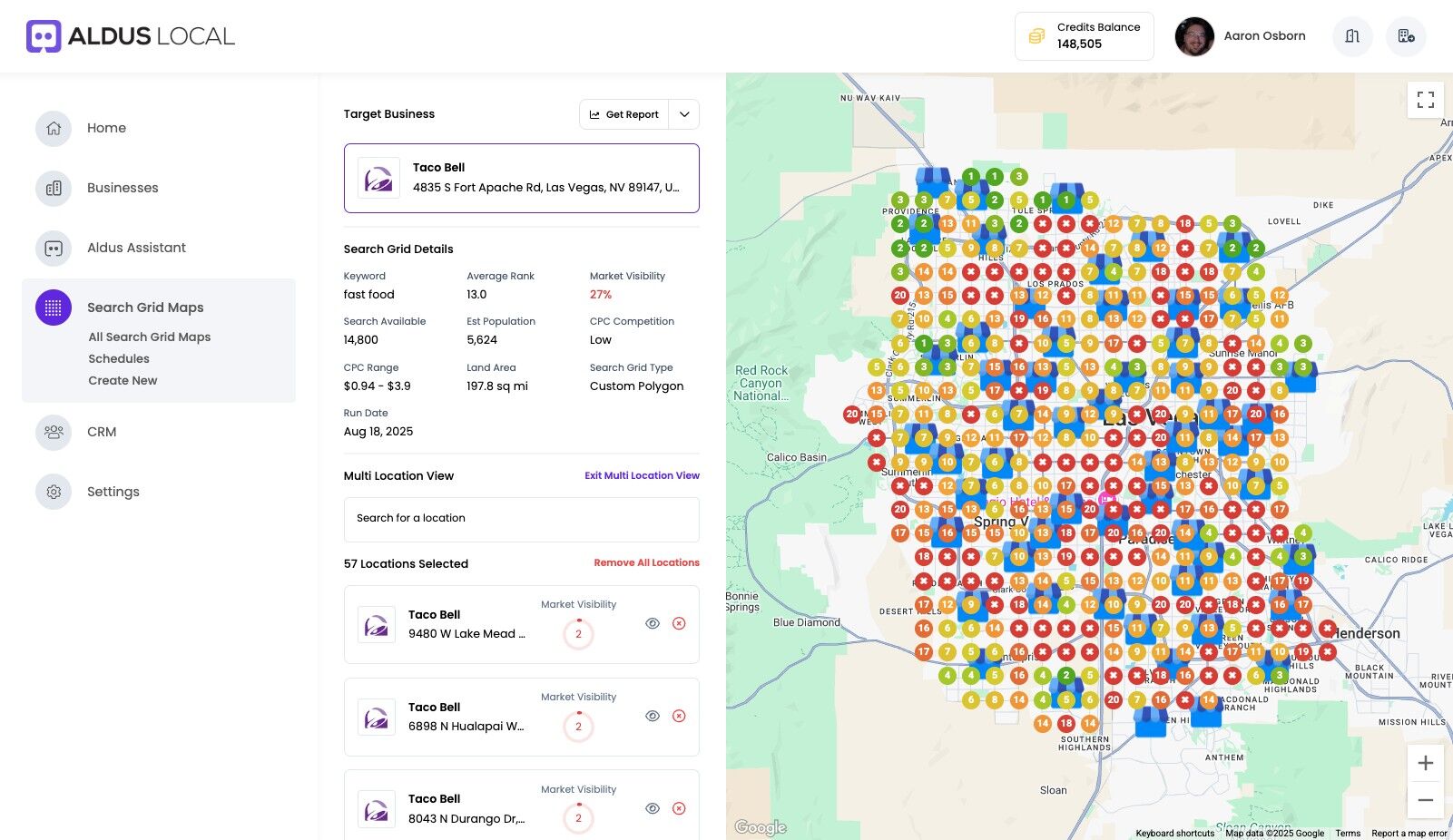Open the Businesses sidebar icon
Screen dimensions: 1453x840
point(54,188)
